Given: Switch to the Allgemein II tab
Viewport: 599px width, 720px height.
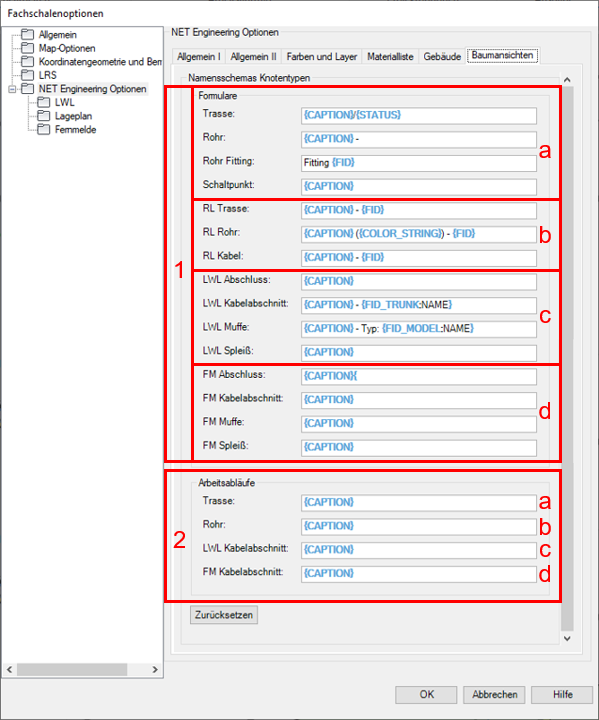Looking at the screenshot, I should (x=253, y=56).
